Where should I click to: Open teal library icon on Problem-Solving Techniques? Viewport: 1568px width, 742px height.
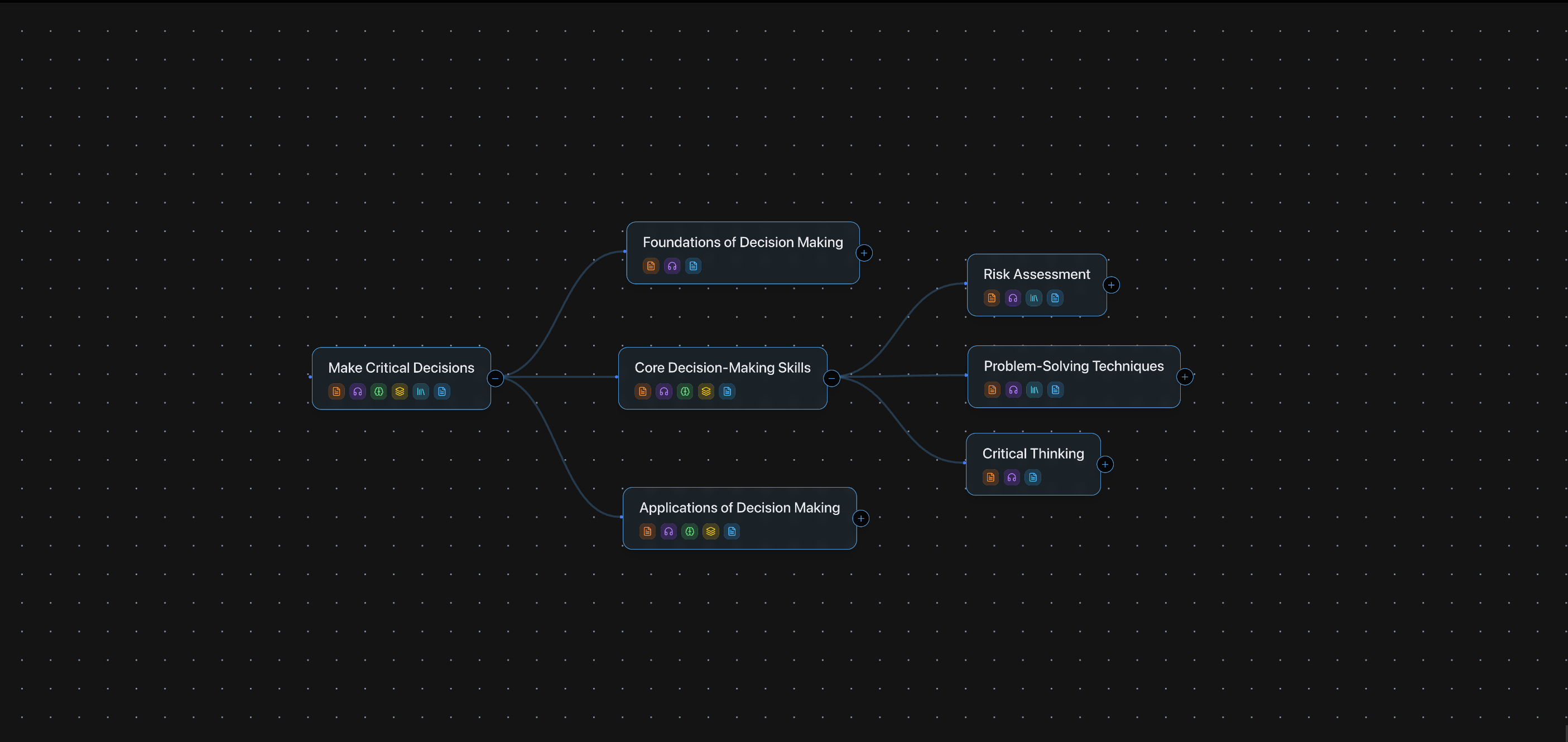1034,389
